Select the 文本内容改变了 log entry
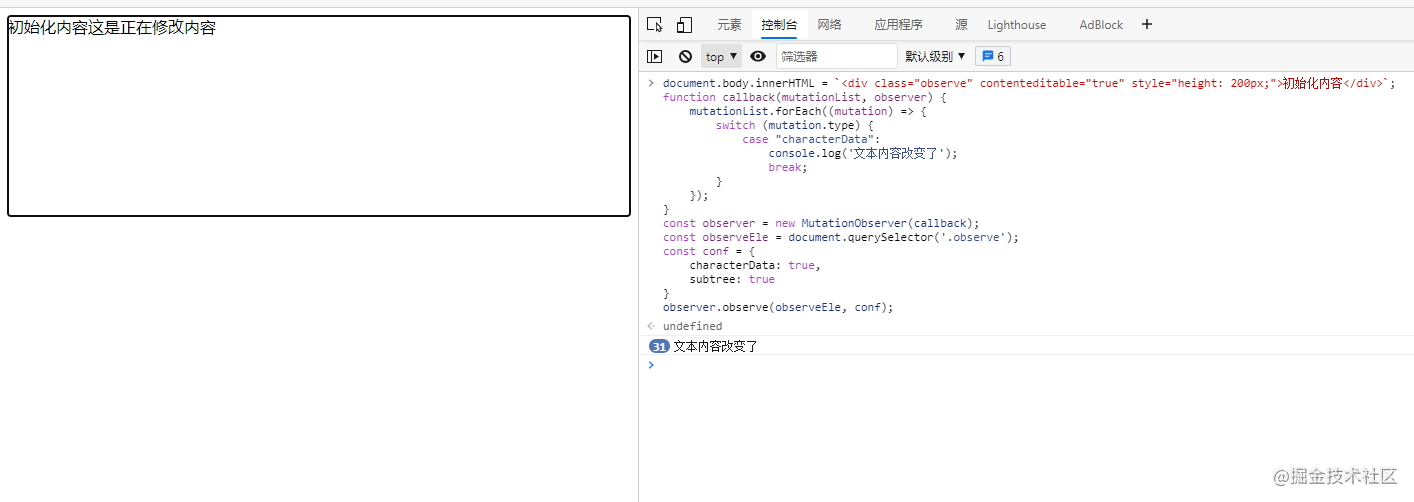 tap(716, 346)
